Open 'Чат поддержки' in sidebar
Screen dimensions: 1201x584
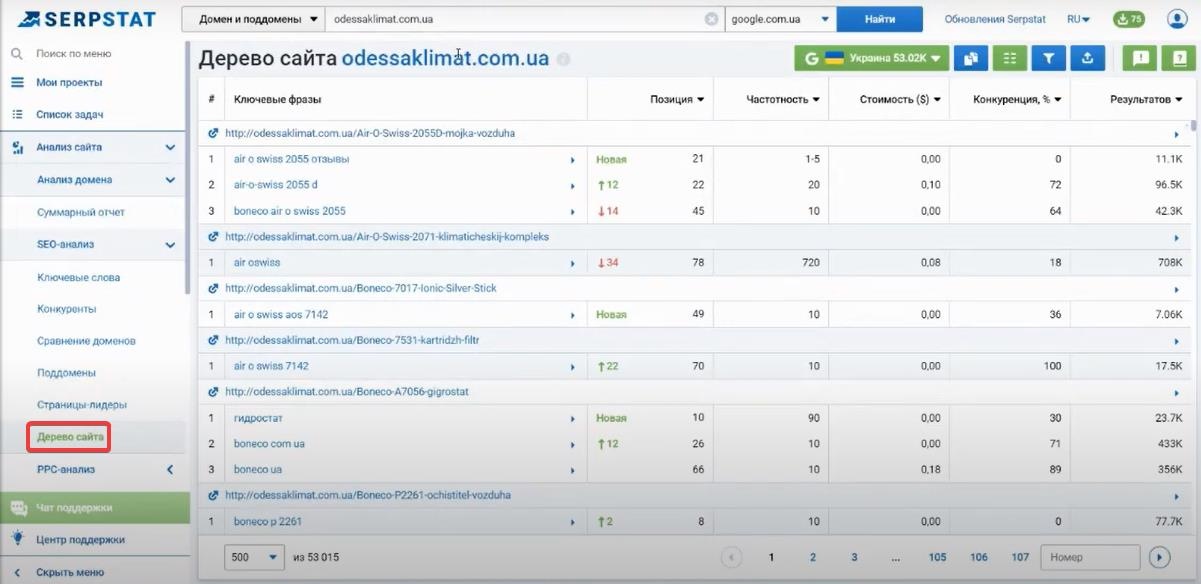74,507
